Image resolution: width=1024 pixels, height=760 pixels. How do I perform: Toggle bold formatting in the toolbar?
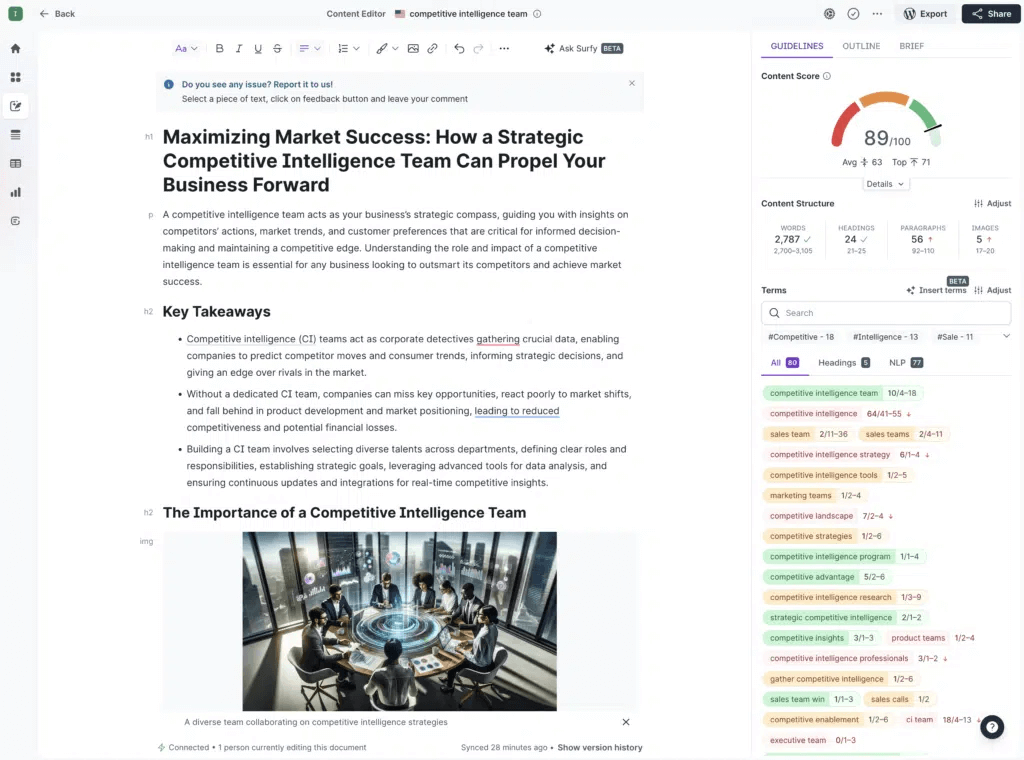pos(219,48)
